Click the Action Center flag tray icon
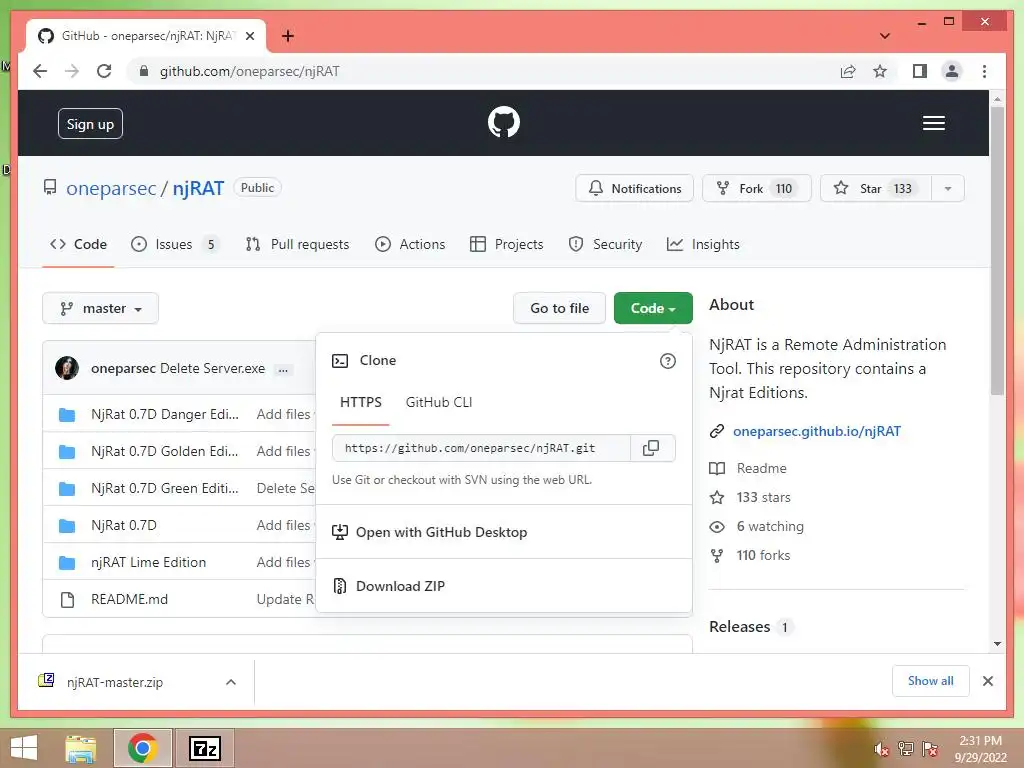Viewport: 1024px width, 768px height. (x=929, y=748)
